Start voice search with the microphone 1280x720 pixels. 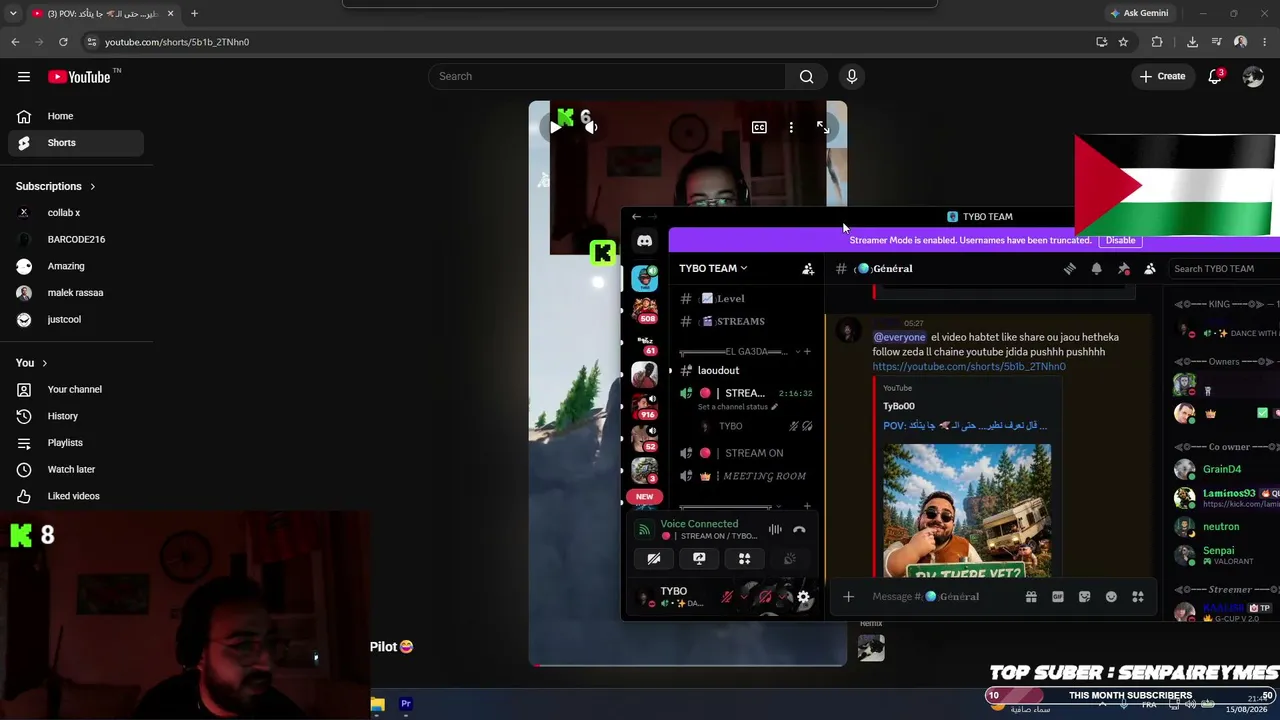click(852, 77)
